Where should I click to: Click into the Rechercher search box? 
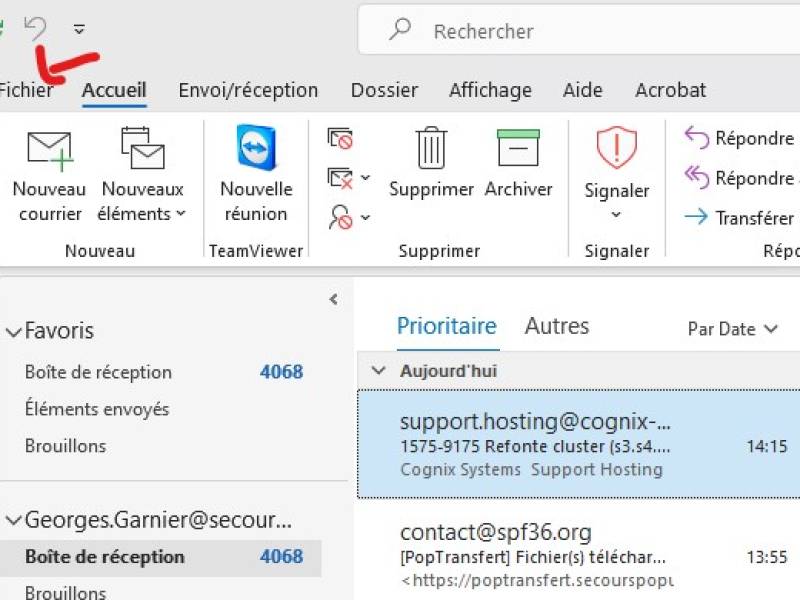coord(579,30)
